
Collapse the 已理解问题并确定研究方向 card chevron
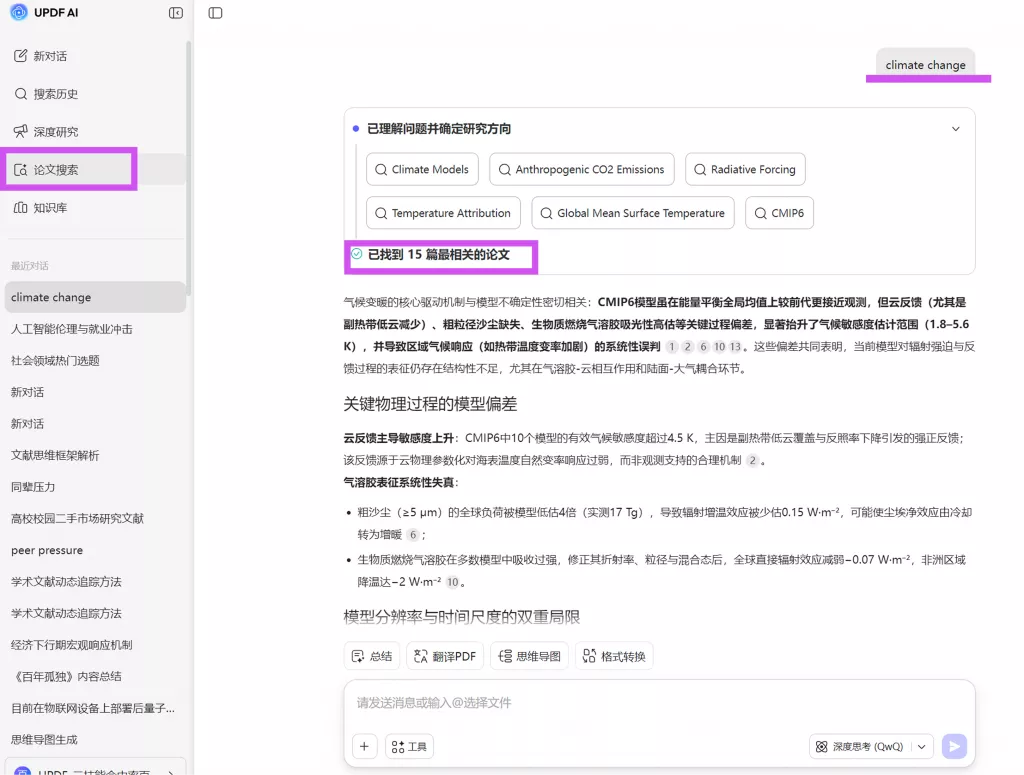[956, 128]
